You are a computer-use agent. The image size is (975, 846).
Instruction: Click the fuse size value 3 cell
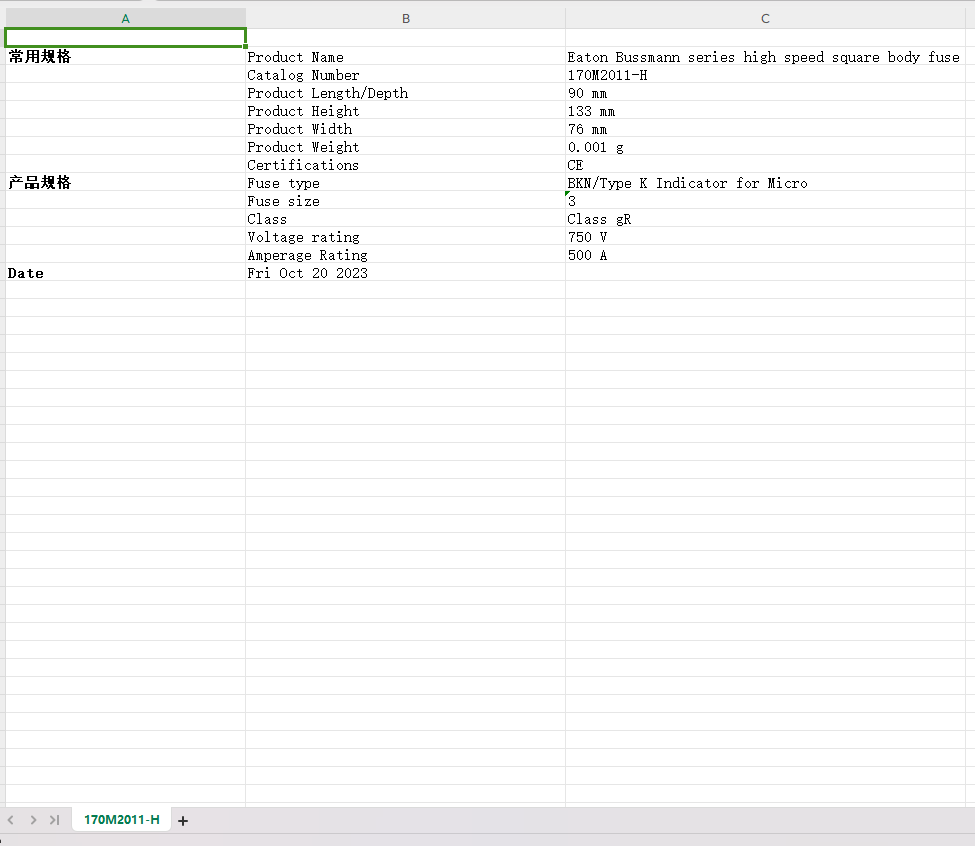(765, 201)
